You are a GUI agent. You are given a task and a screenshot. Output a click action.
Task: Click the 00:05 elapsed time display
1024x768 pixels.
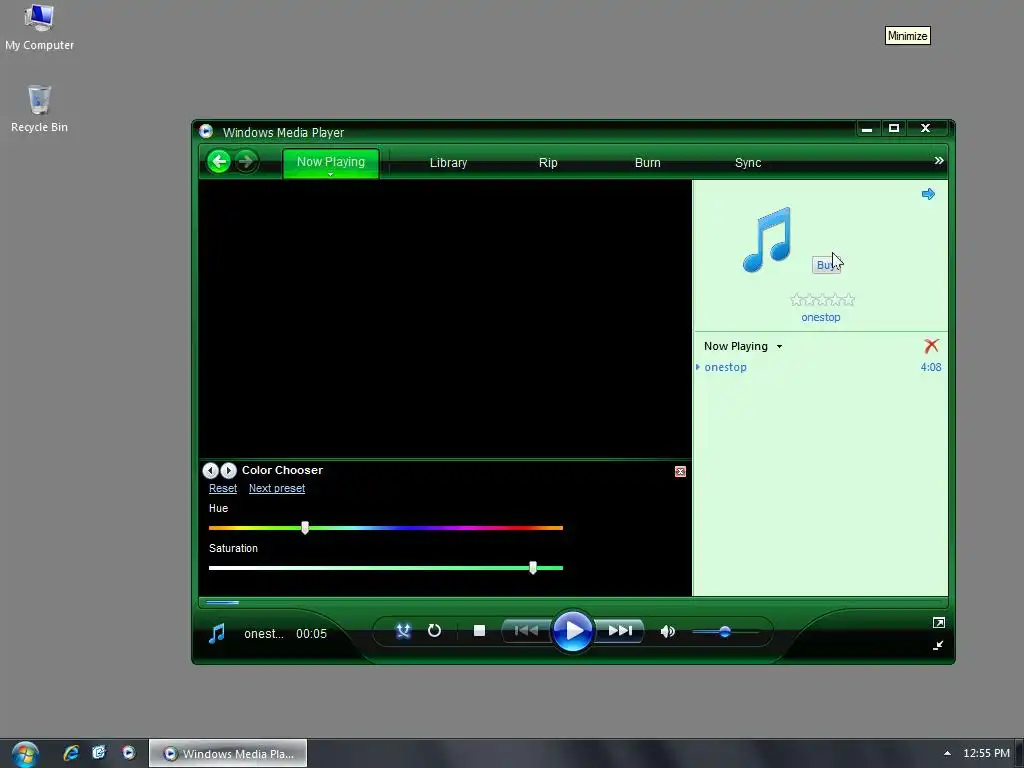pos(311,633)
